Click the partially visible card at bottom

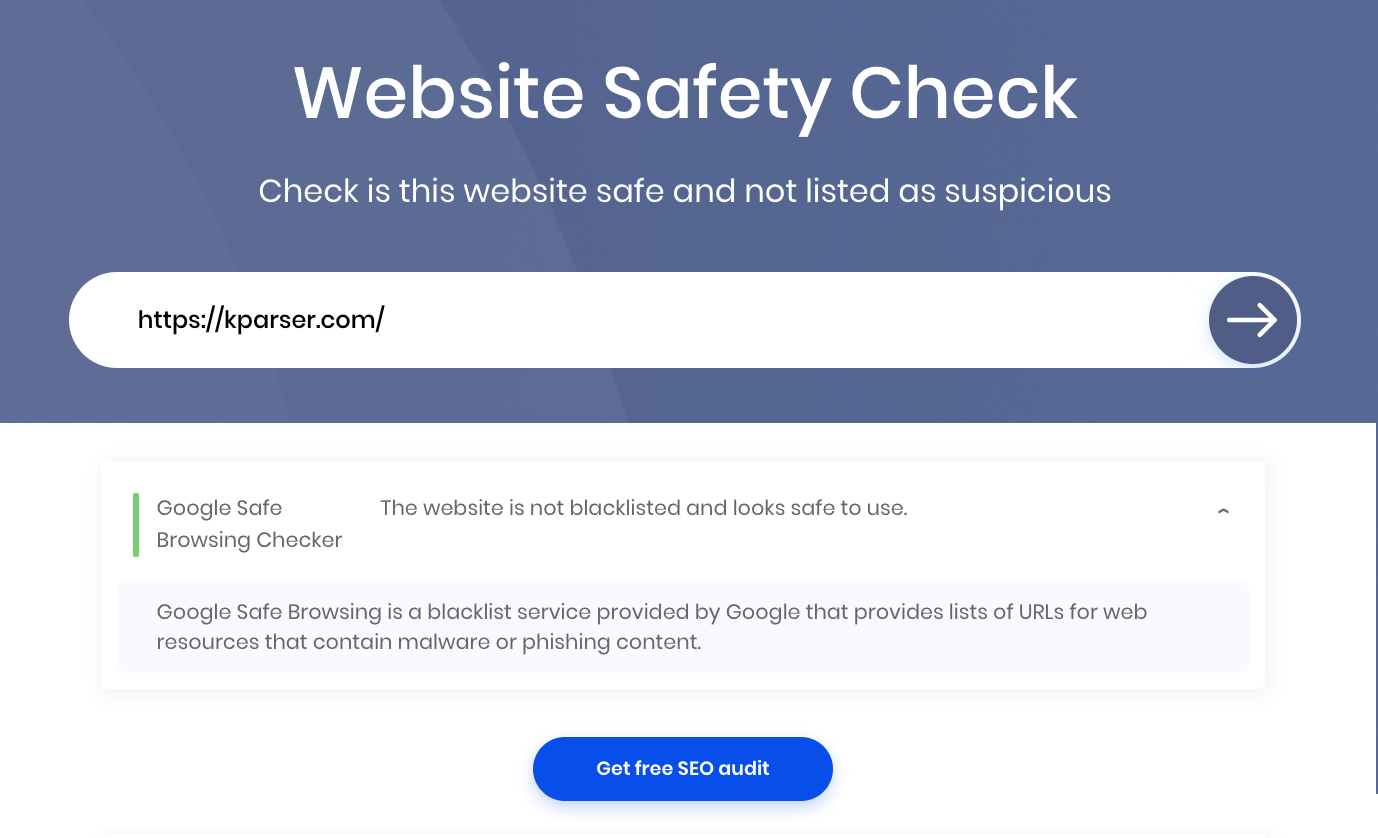tap(683, 833)
